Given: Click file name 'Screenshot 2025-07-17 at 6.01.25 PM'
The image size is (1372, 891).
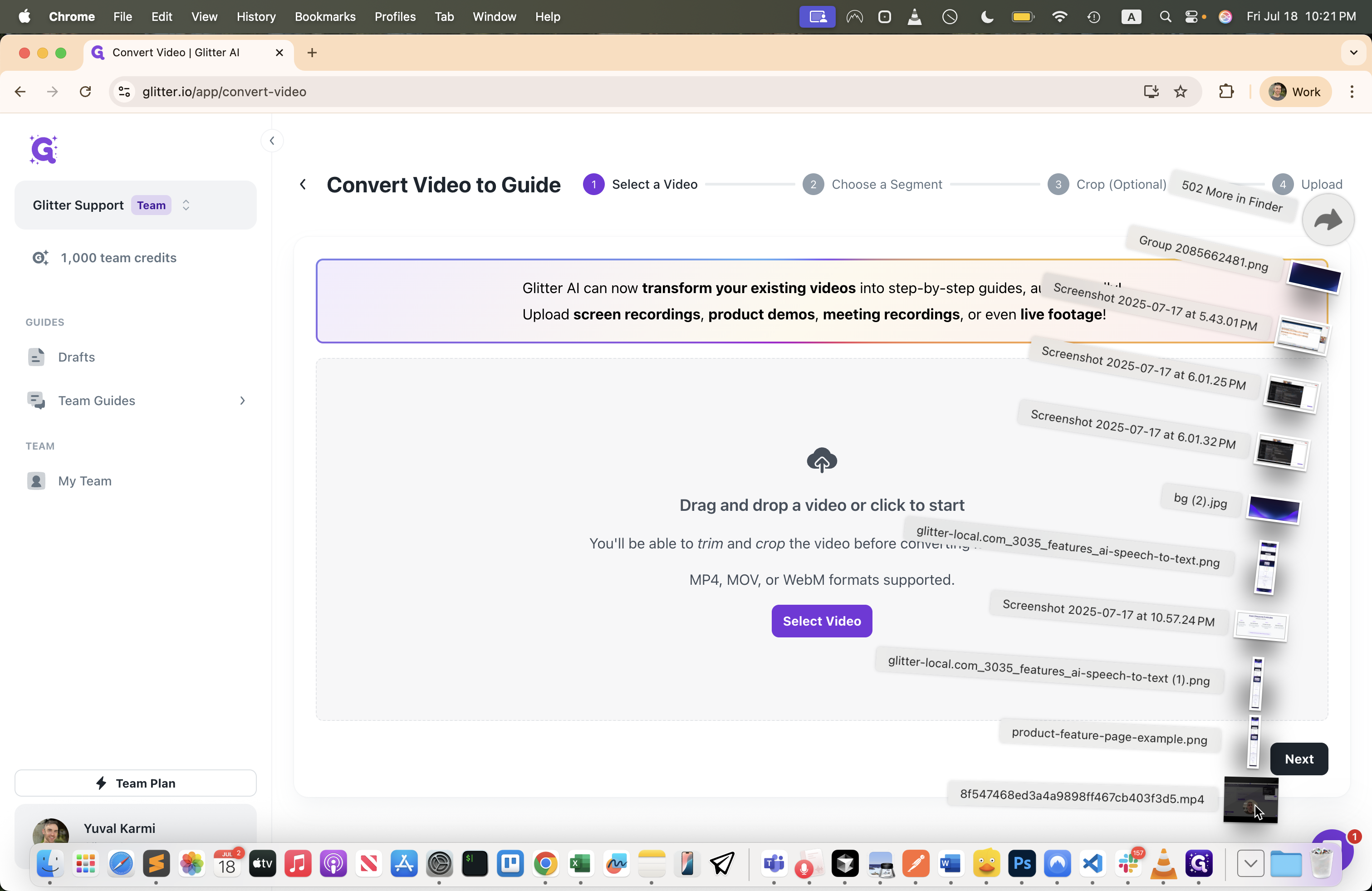Looking at the screenshot, I should pyautogui.click(x=1144, y=367).
